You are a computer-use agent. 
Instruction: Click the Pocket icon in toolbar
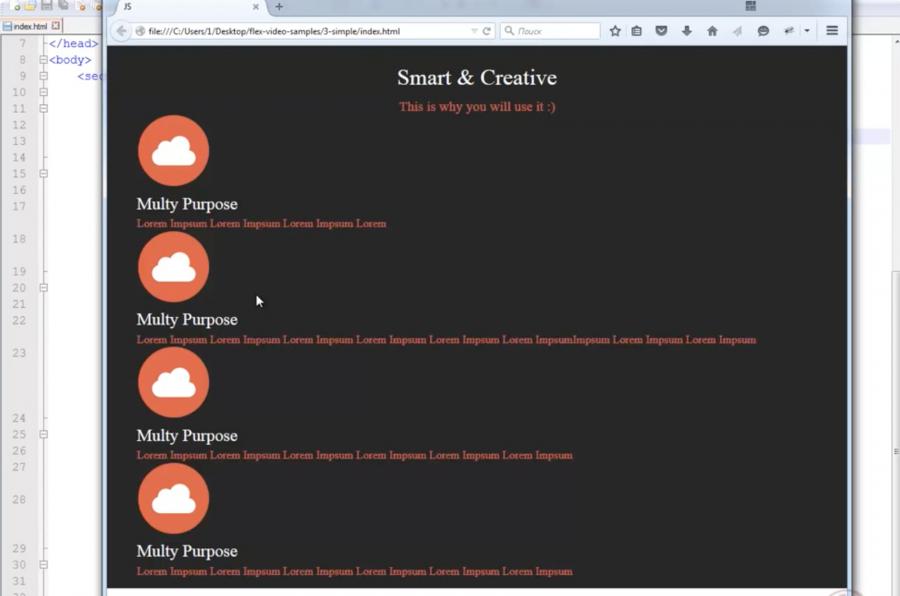[661, 31]
